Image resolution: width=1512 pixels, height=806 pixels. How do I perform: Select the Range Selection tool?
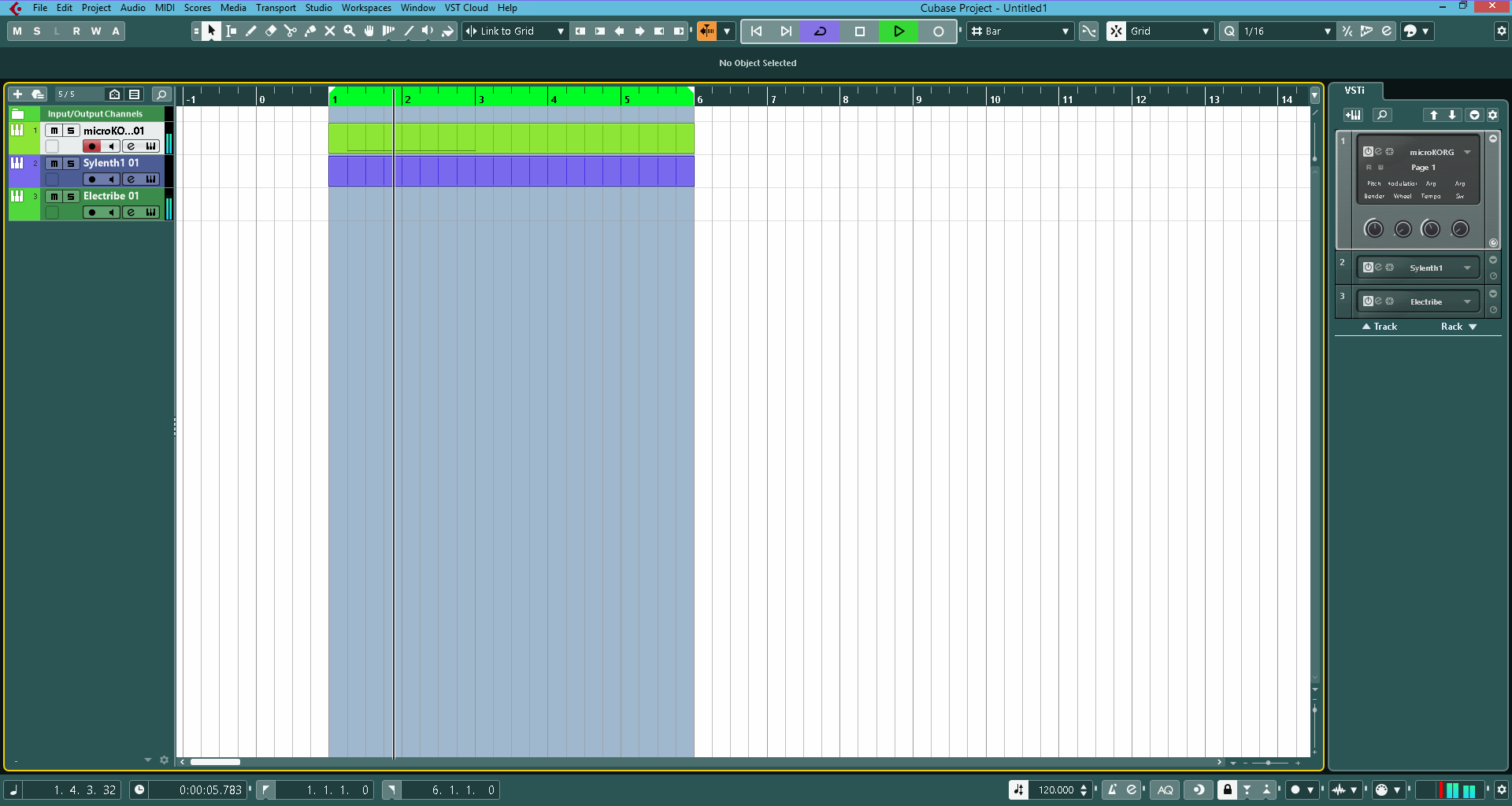[x=232, y=31]
